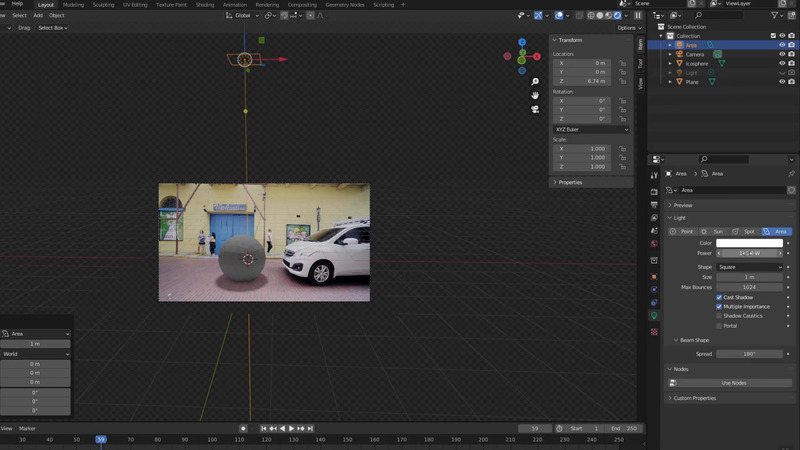Image resolution: width=800 pixels, height=450 pixels.
Task: Open Object Data light properties tab
Action: coord(654,315)
